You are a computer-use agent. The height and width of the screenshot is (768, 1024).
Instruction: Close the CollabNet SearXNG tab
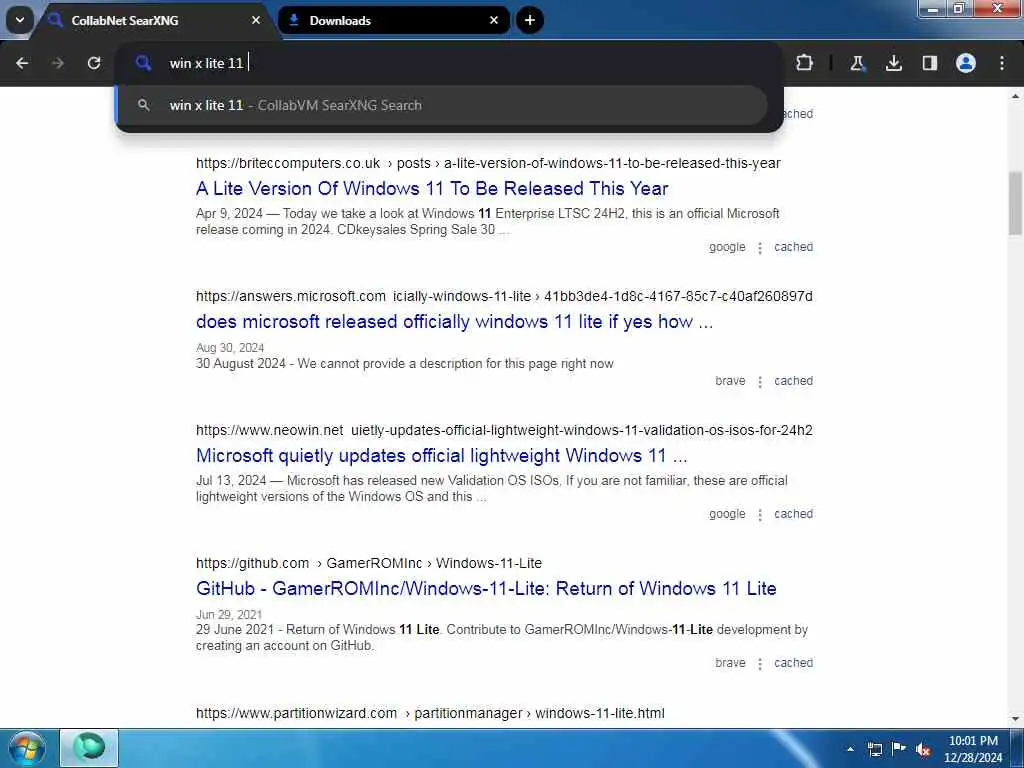(256, 20)
